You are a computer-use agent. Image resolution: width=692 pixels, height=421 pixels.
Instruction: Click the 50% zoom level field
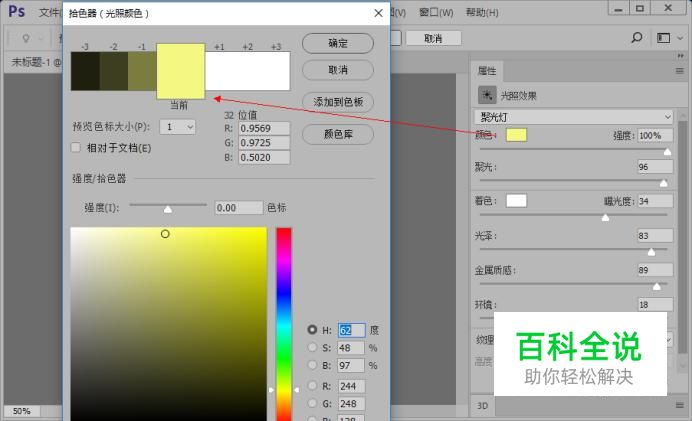click(22, 411)
